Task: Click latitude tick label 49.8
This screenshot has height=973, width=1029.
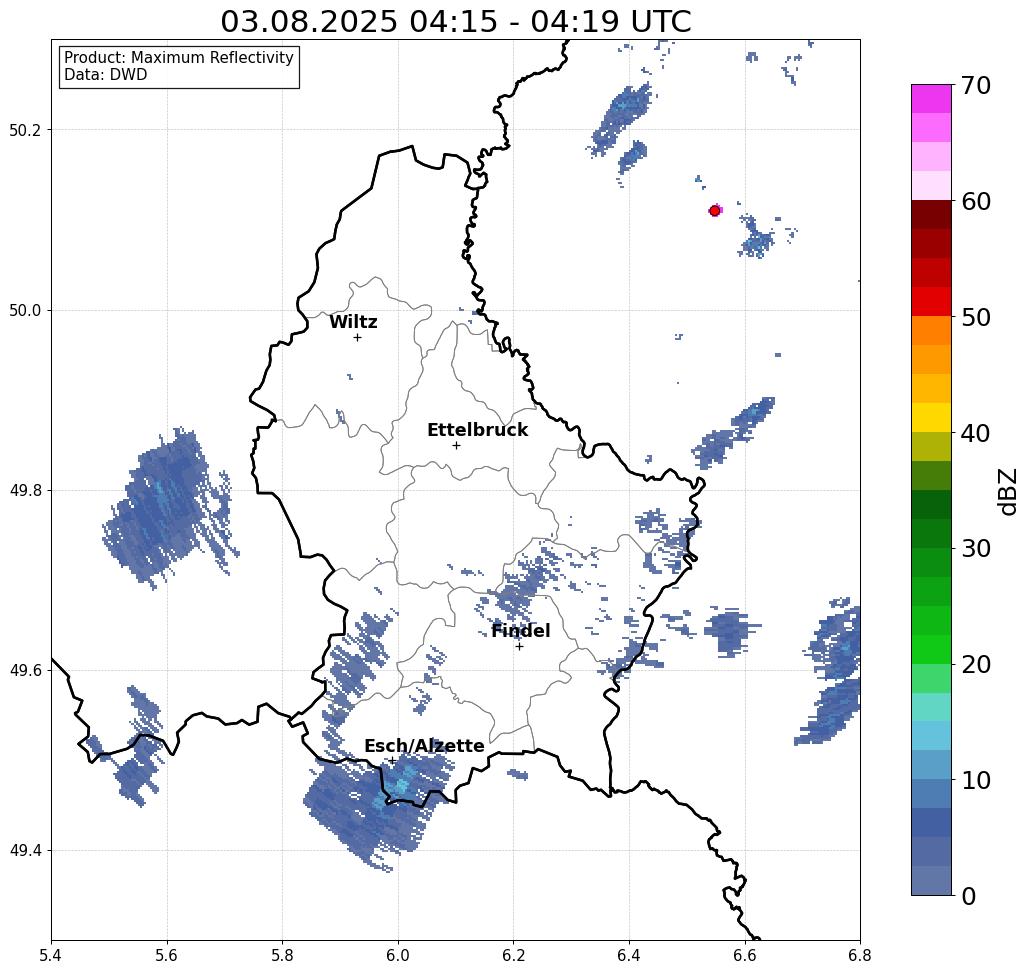Action: click(25, 491)
